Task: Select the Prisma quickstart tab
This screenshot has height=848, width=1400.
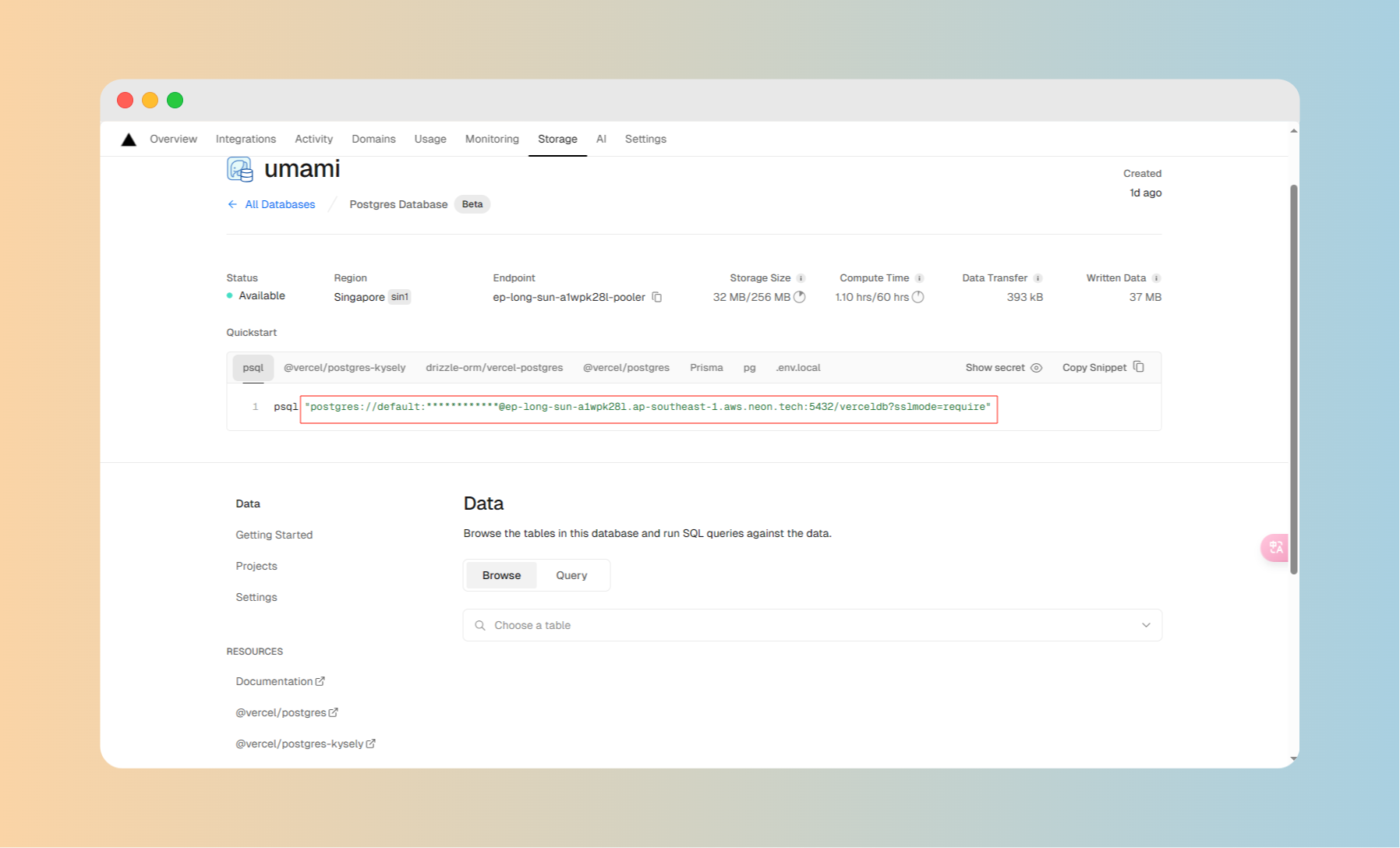Action: tap(706, 368)
